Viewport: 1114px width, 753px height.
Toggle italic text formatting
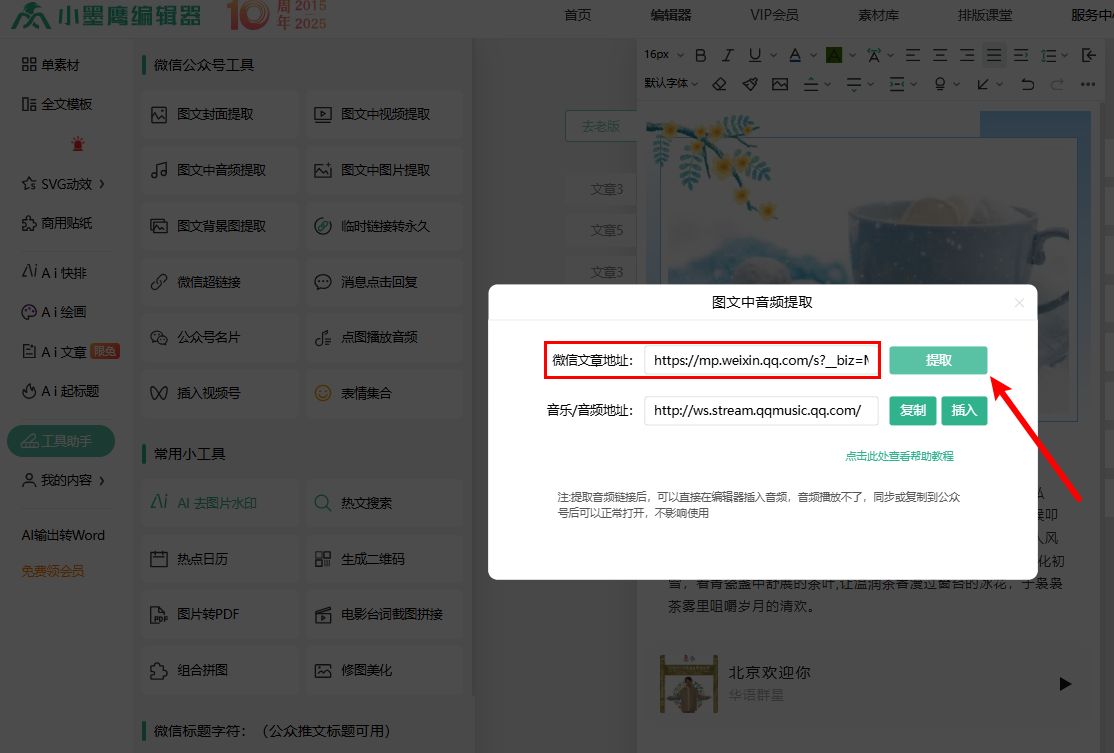[728, 55]
